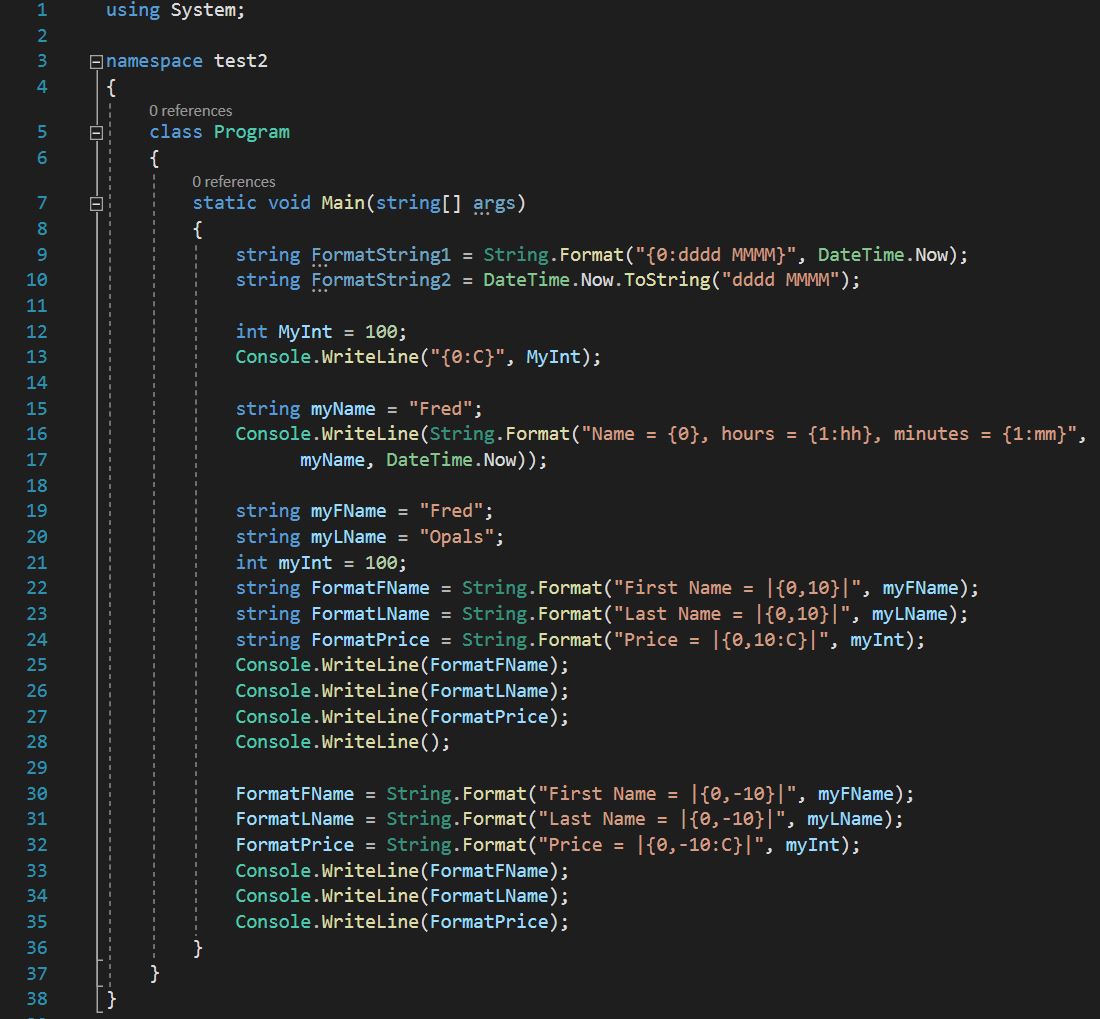Click line number 38 in the gutter
This screenshot has height=1019, width=1100.
(36, 998)
